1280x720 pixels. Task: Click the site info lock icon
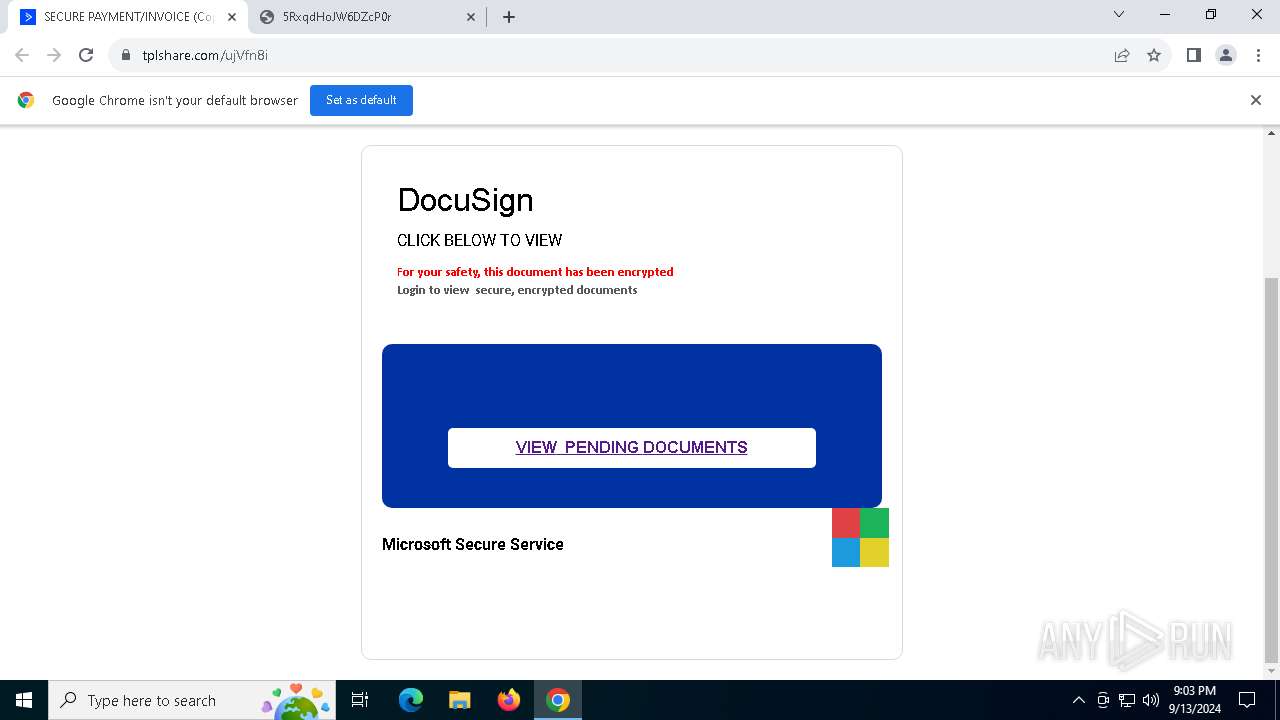(x=126, y=55)
